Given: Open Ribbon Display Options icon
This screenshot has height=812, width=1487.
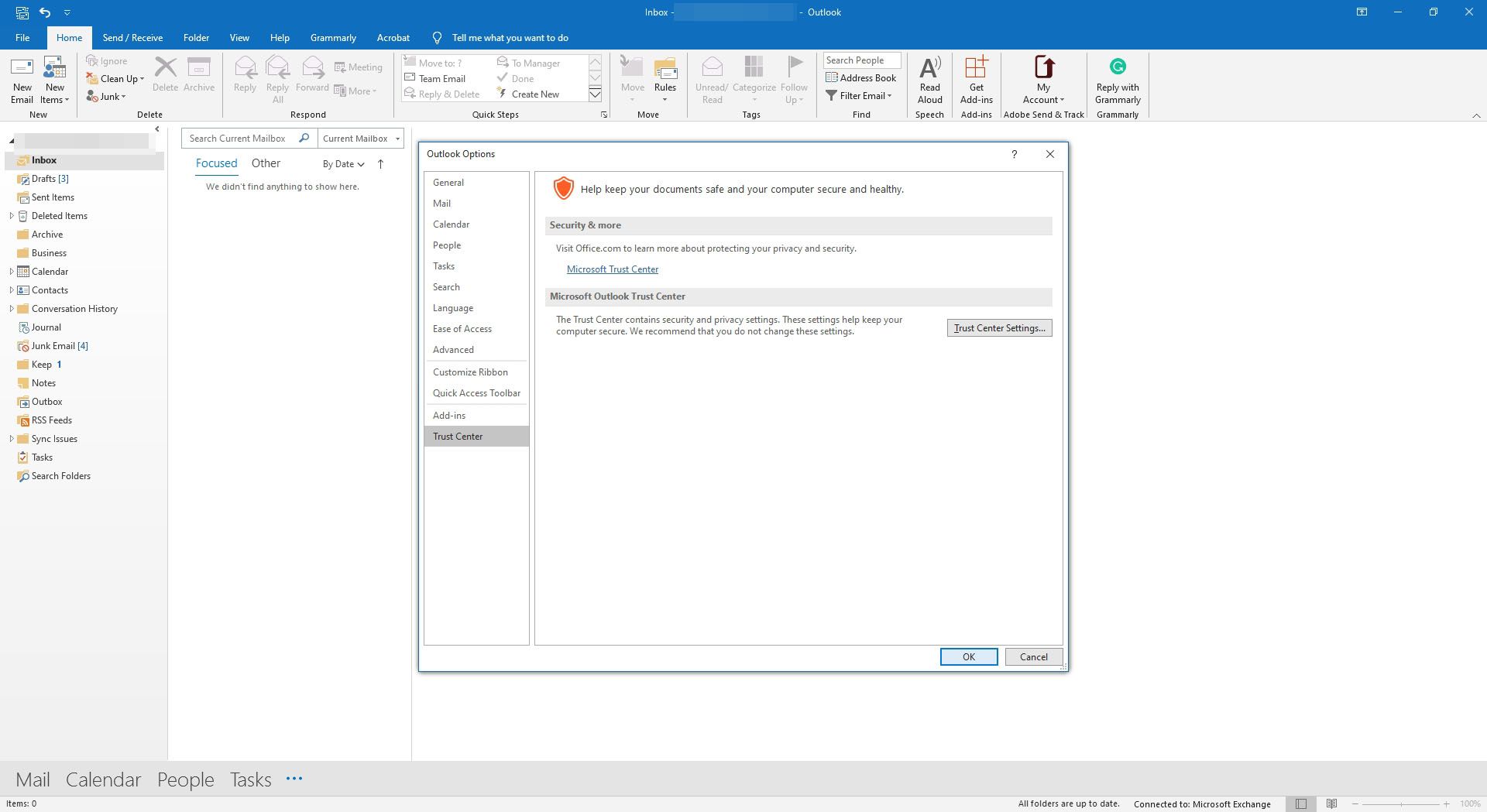Looking at the screenshot, I should click(x=1362, y=12).
